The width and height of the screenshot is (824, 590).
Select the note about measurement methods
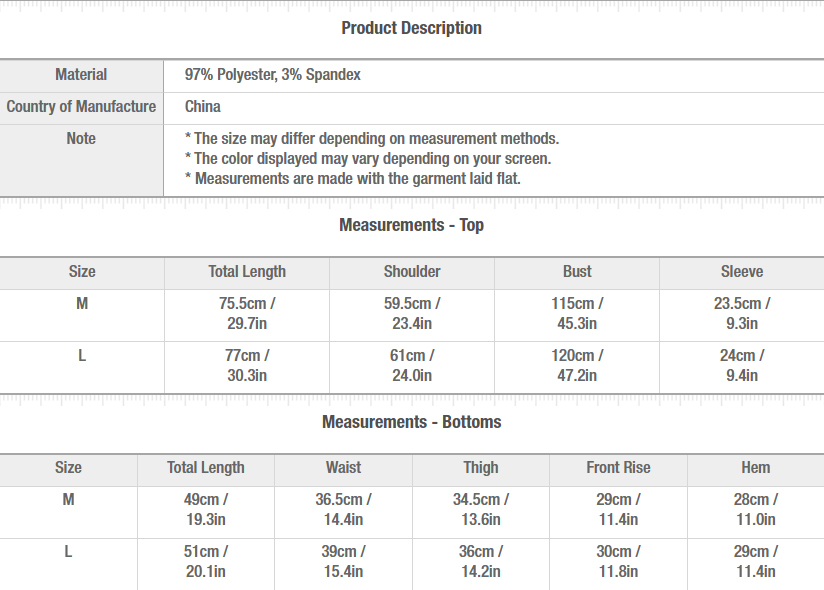click(x=372, y=139)
